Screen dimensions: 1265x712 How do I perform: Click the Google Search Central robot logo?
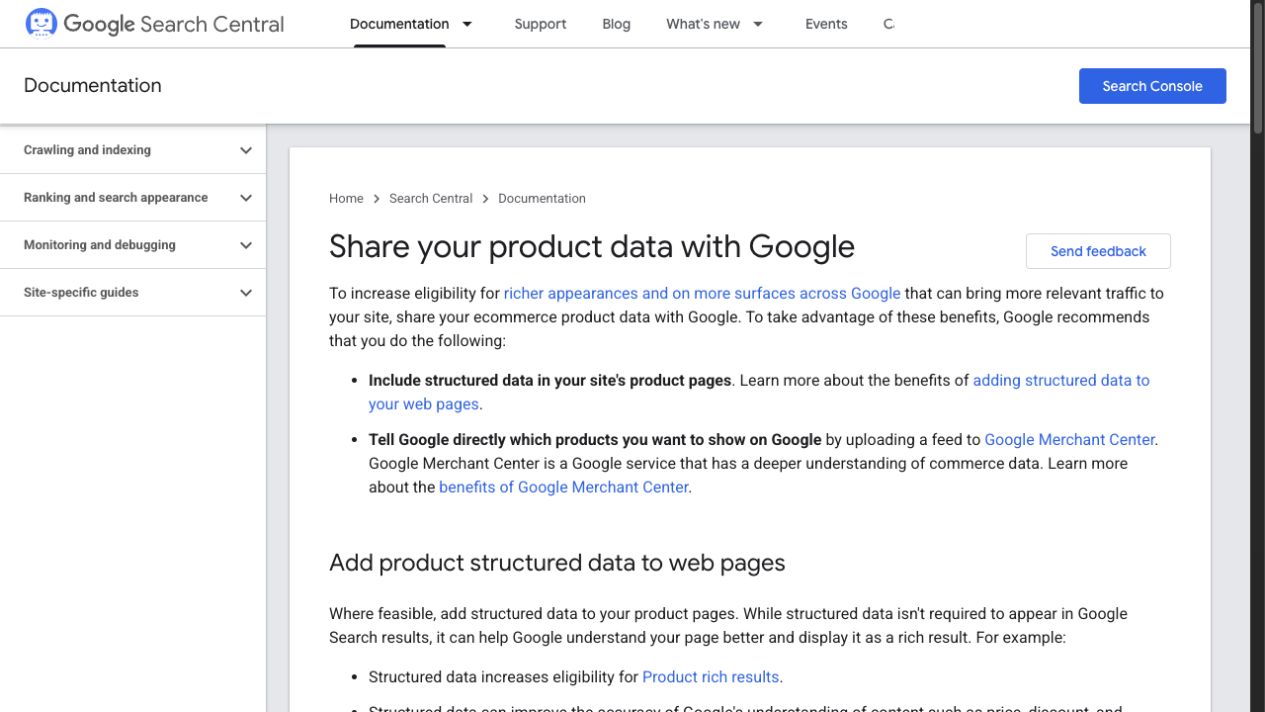(41, 23)
